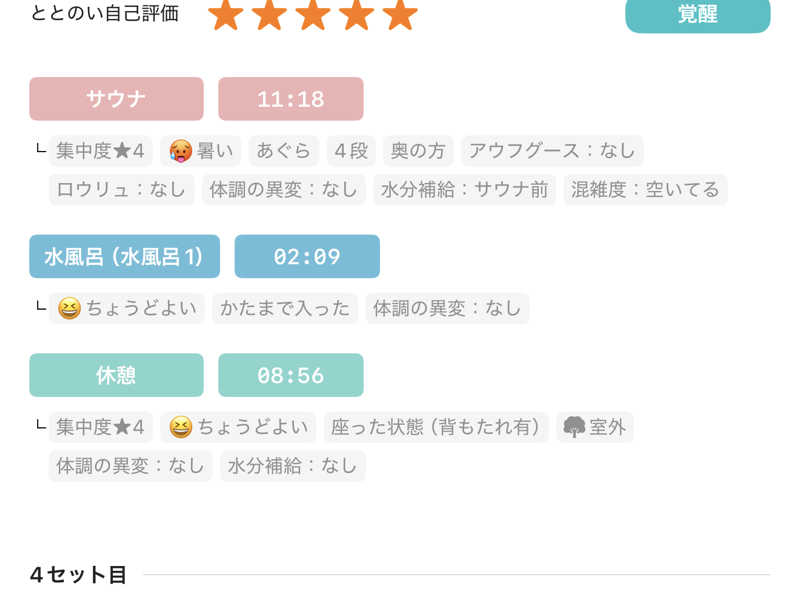Click the teal 覚醒 badge
Image resolution: width=800 pixels, height=600 pixels.
(697, 15)
